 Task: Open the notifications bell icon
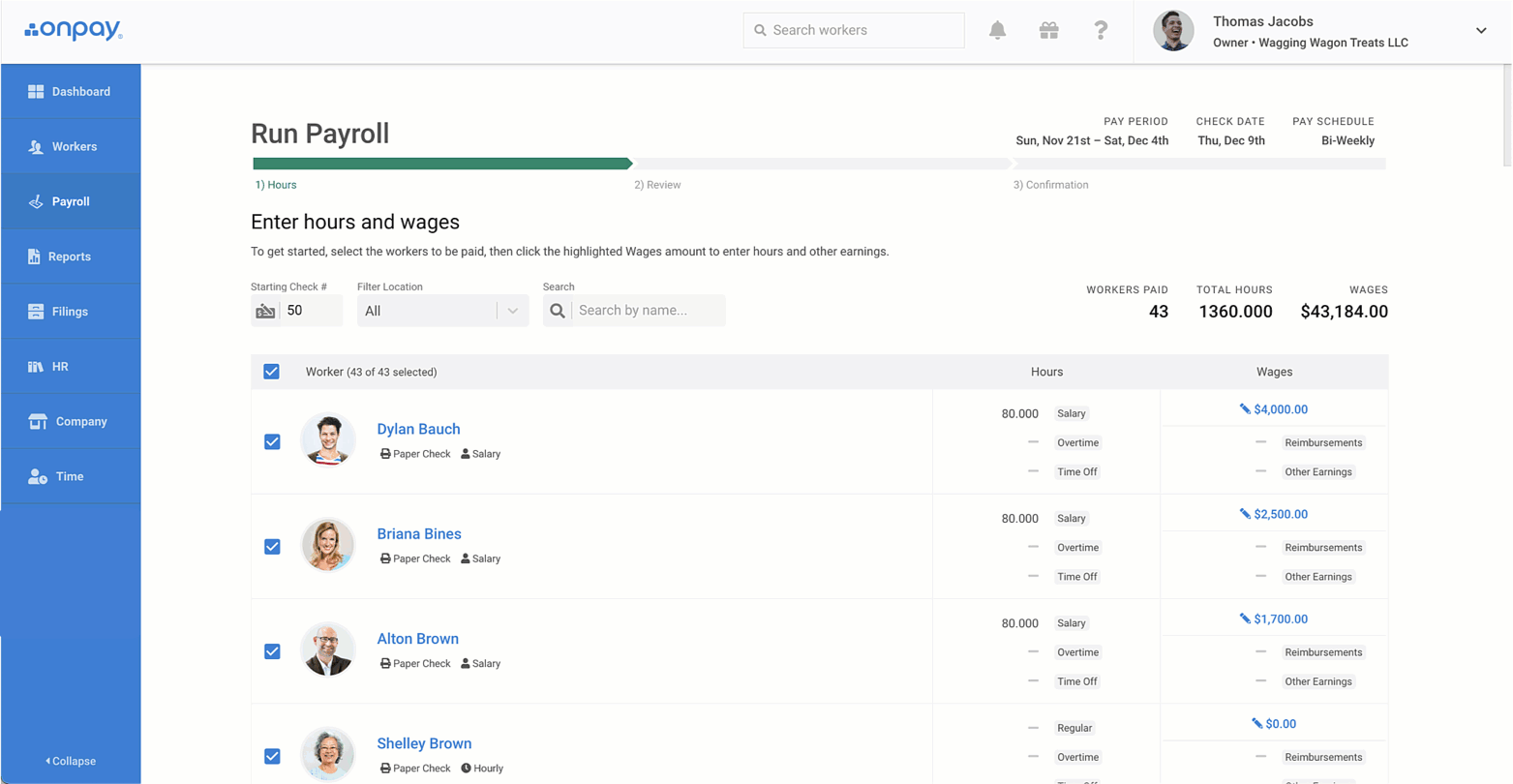[x=997, y=30]
